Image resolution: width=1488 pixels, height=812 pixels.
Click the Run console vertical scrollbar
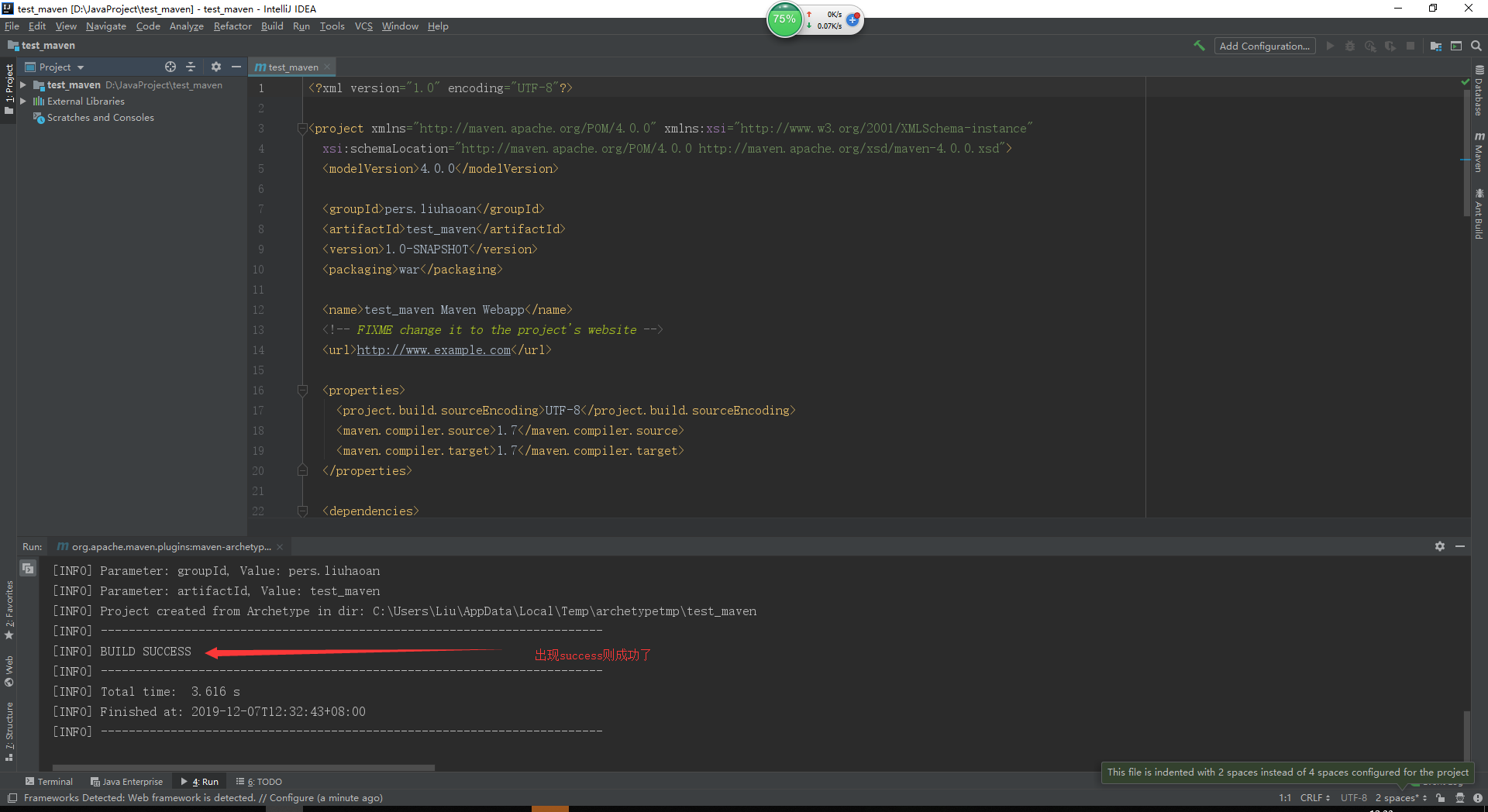coord(1466,736)
